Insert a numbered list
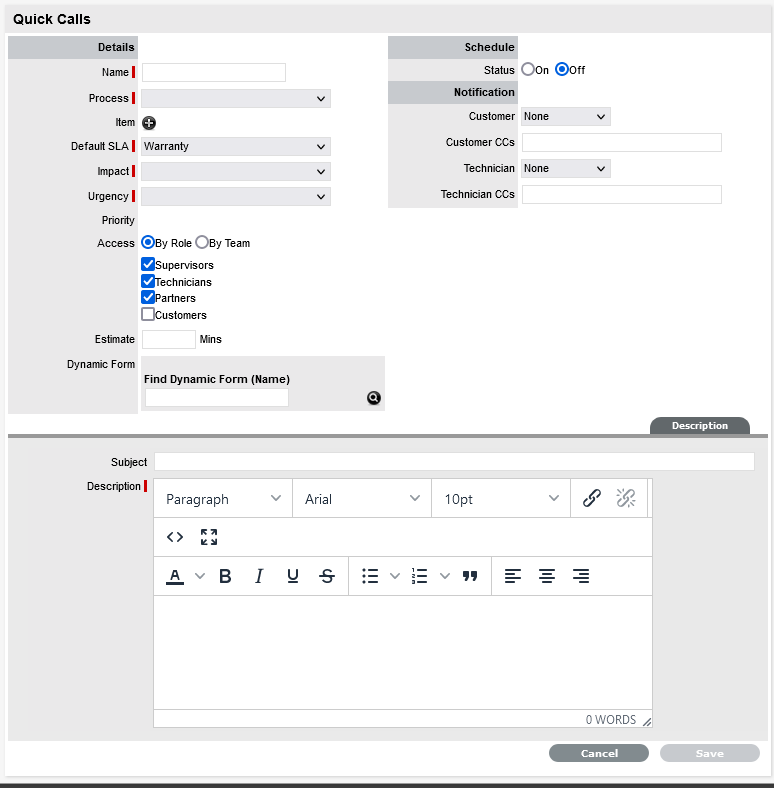The height and width of the screenshot is (788, 774). tap(419, 576)
